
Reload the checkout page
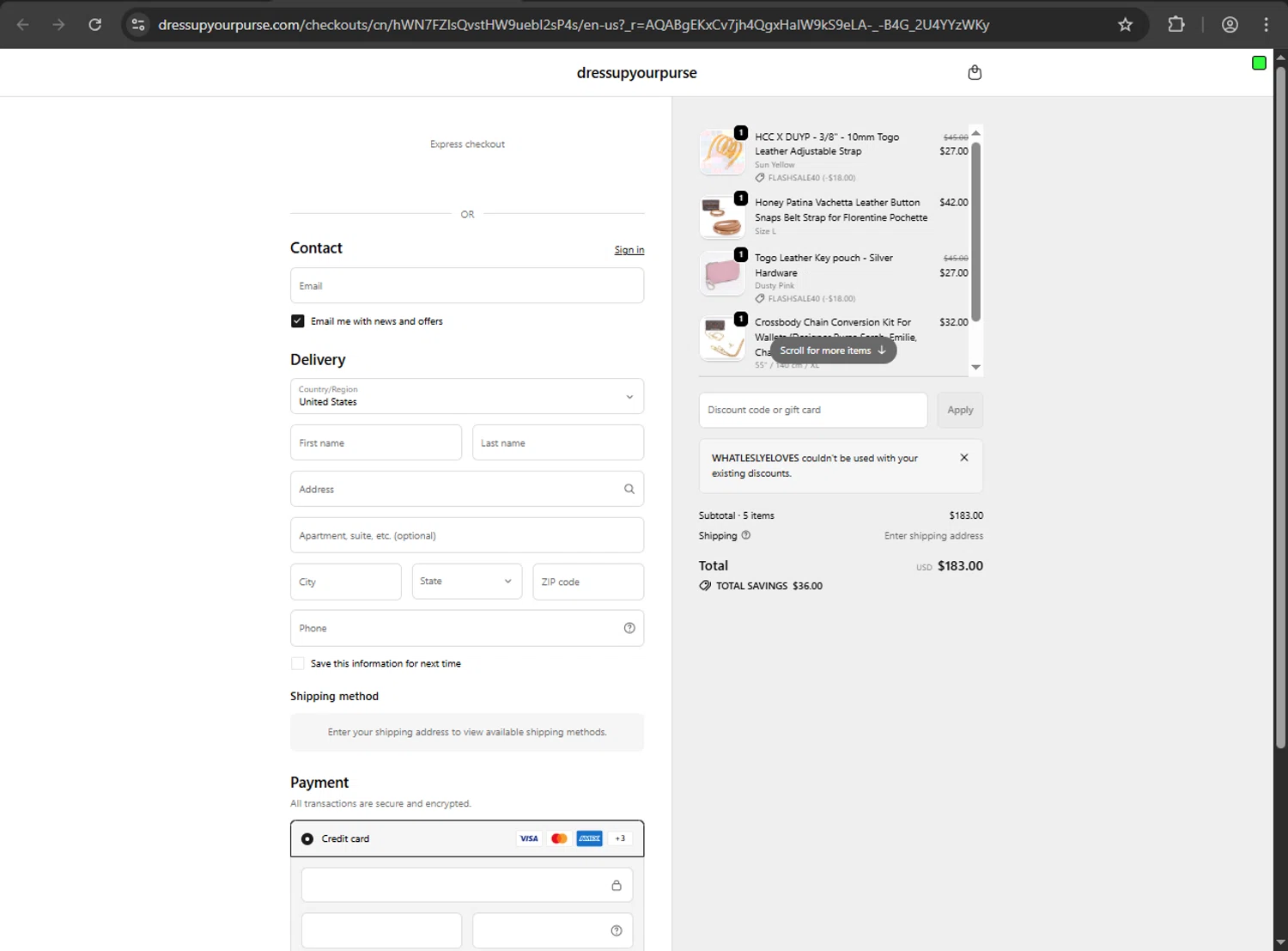(95, 25)
